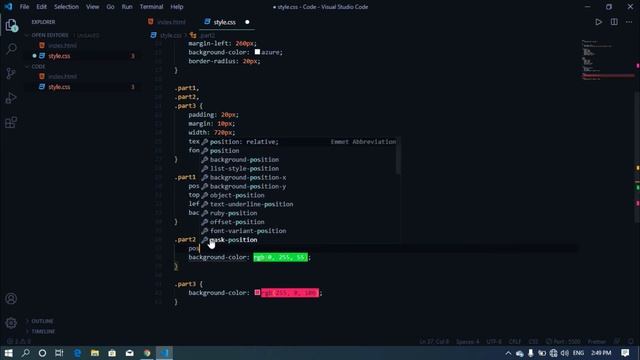The width and height of the screenshot is (640, 360).
Task: Open Microsoft Store from the taskbar
Action: pyautogui.click(x=112, y=353)
